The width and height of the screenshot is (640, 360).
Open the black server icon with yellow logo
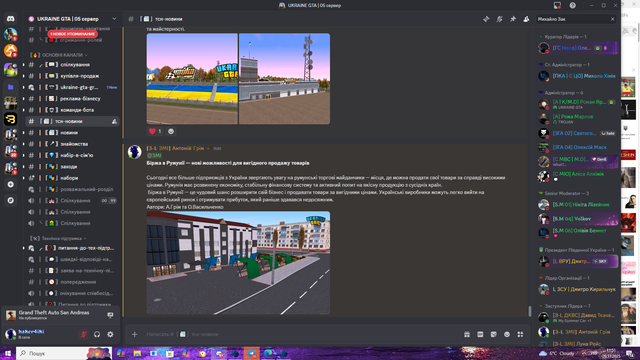point(11,119)
